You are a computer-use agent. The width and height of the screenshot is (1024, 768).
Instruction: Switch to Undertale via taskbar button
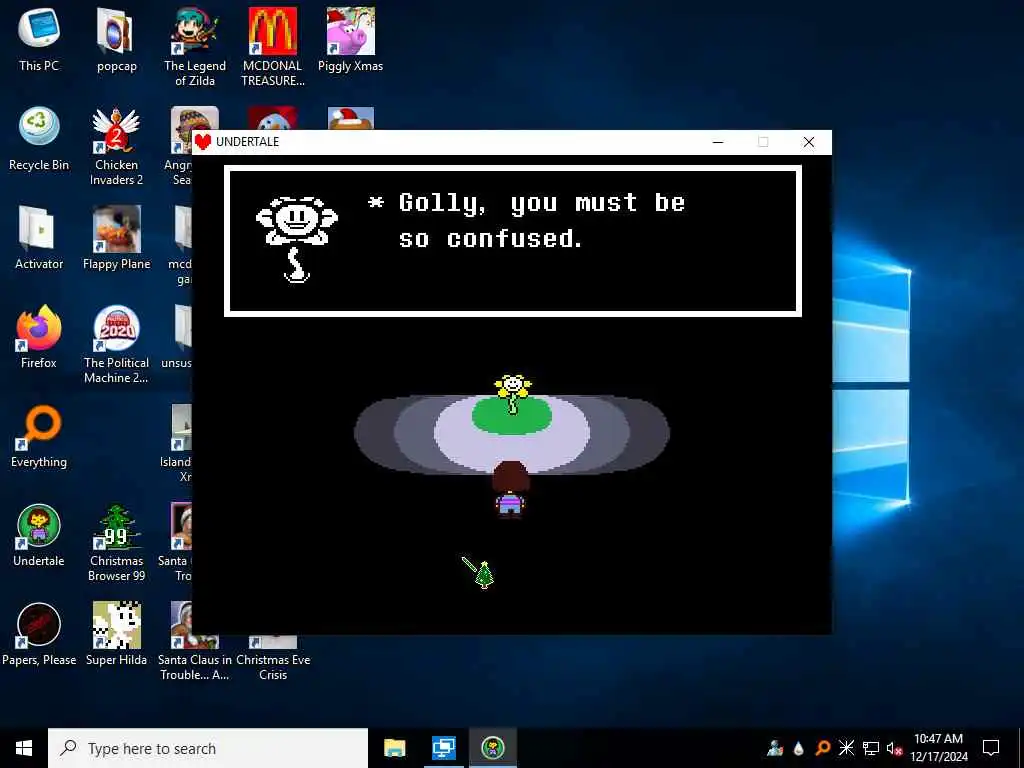pos(492,748)
